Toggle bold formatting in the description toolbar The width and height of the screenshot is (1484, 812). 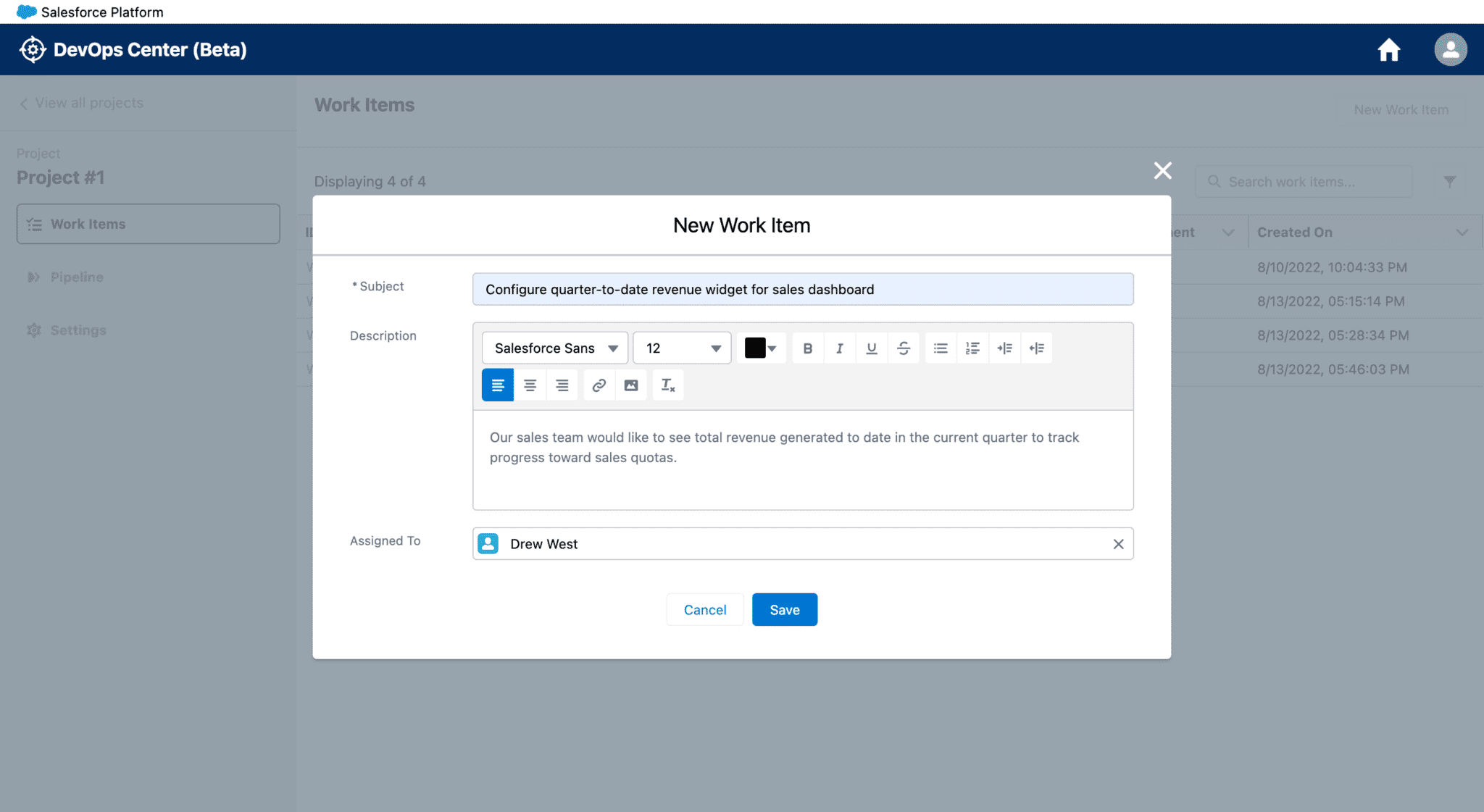(x=808, y=348)
